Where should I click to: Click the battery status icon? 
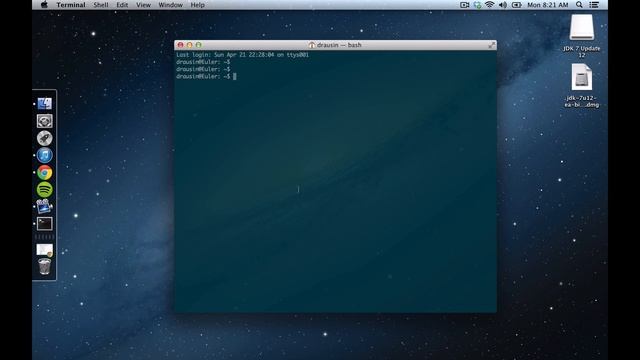(516, 5)
